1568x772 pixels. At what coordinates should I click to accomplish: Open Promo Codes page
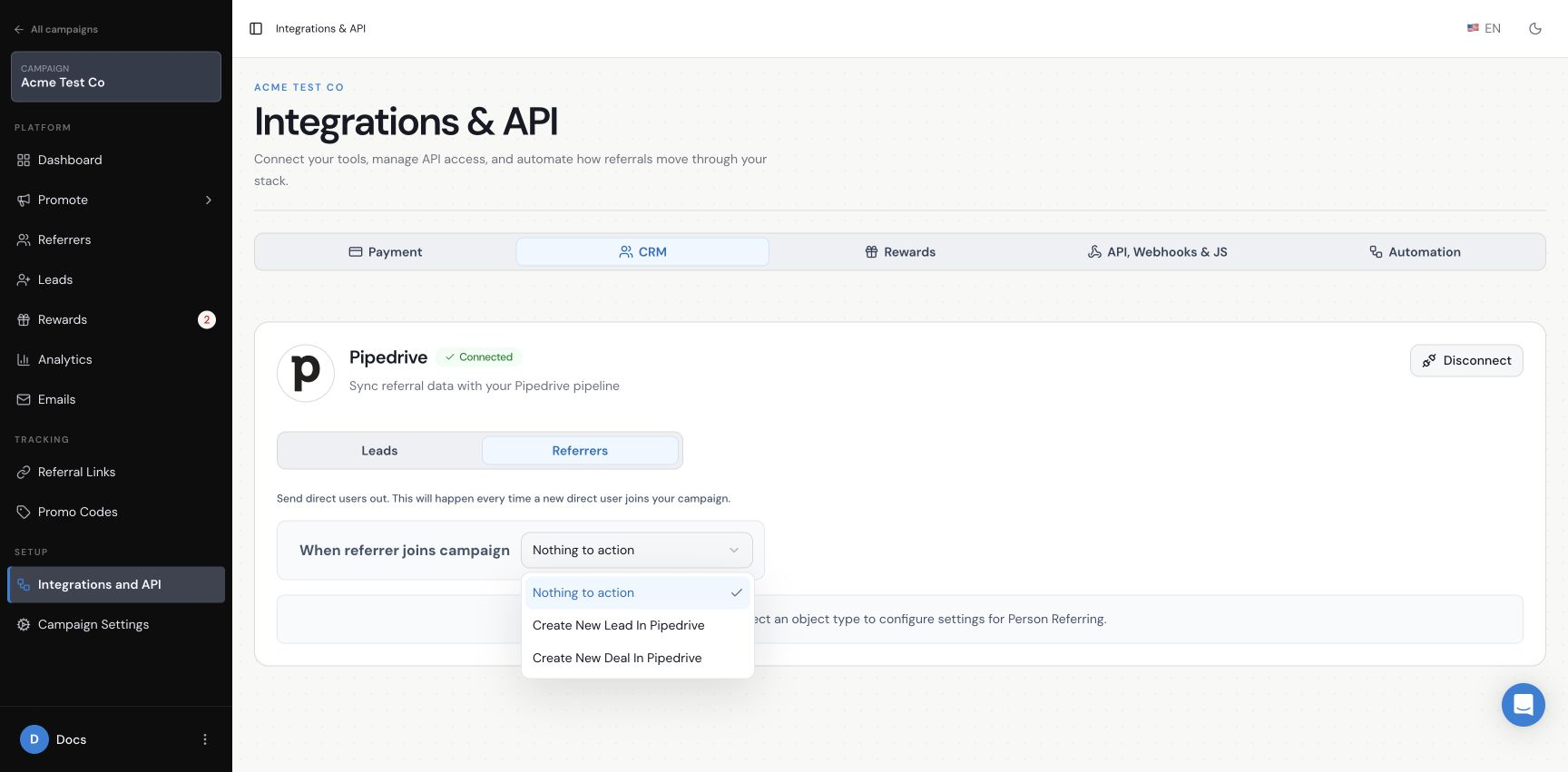pyautogui.click(x=116, y=512)
